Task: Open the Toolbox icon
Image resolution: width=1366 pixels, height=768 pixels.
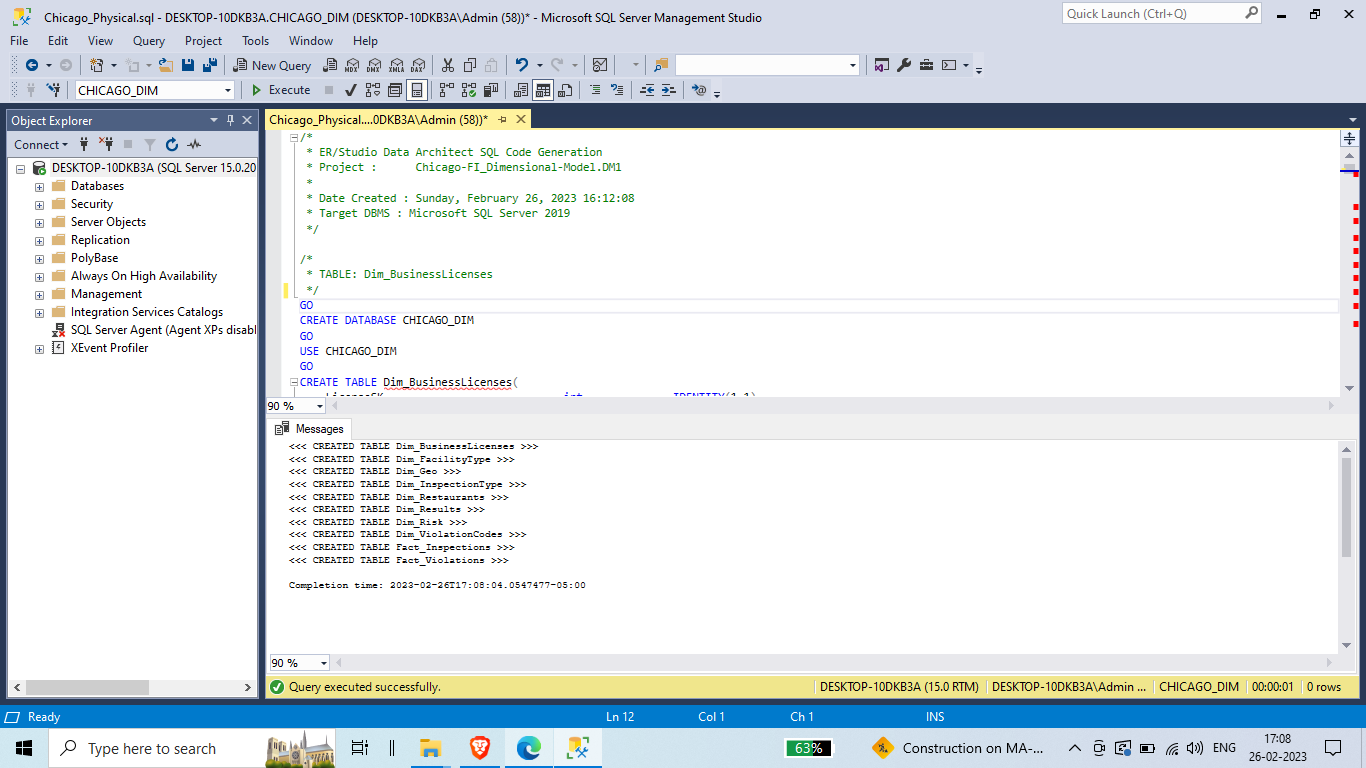Action: [926, 65]
